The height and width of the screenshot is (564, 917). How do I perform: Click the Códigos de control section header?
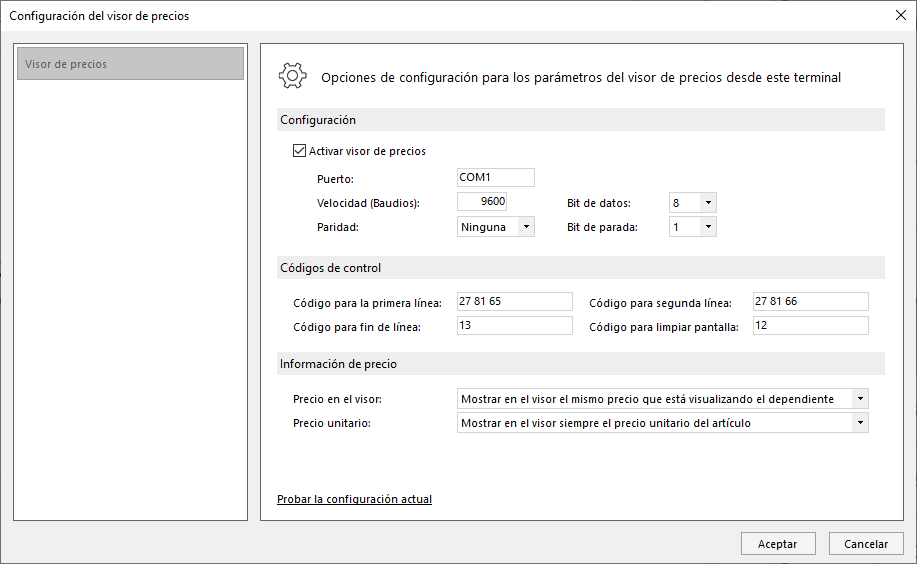[x=581, y=268]
